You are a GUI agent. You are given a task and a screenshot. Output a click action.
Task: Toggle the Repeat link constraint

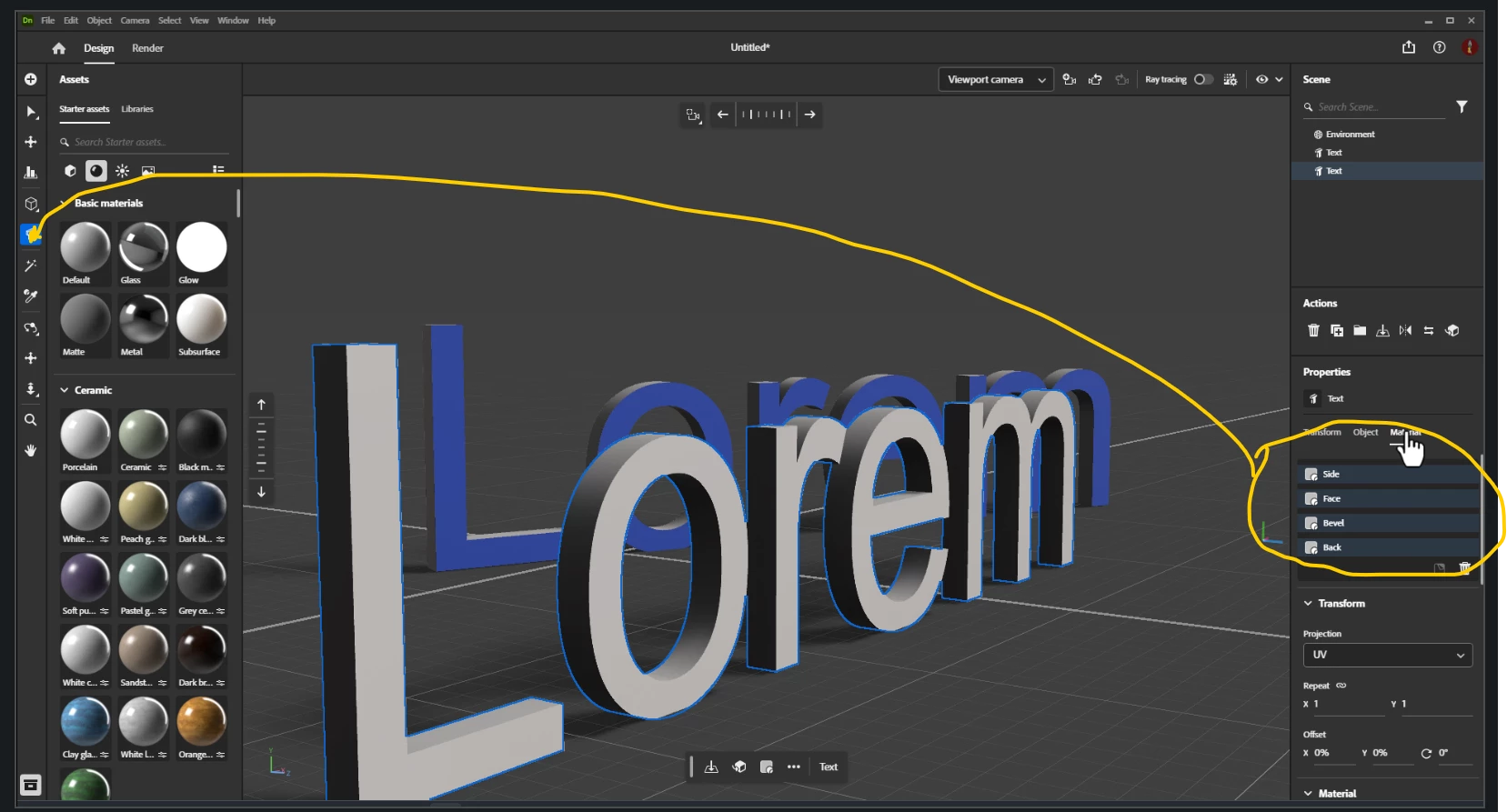(1341, 686)
